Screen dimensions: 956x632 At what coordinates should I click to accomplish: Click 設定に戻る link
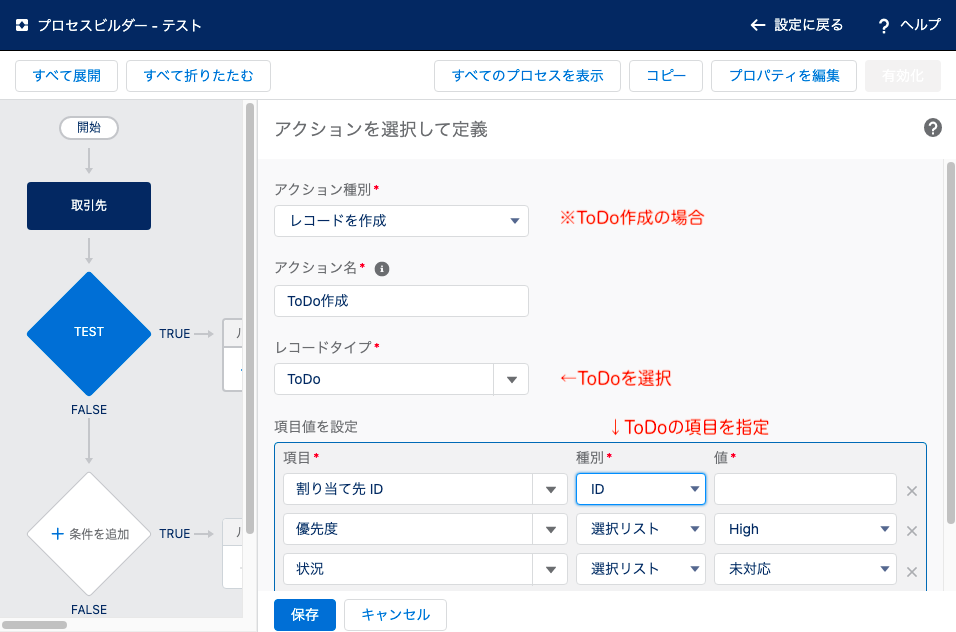(x=796, y=25)
